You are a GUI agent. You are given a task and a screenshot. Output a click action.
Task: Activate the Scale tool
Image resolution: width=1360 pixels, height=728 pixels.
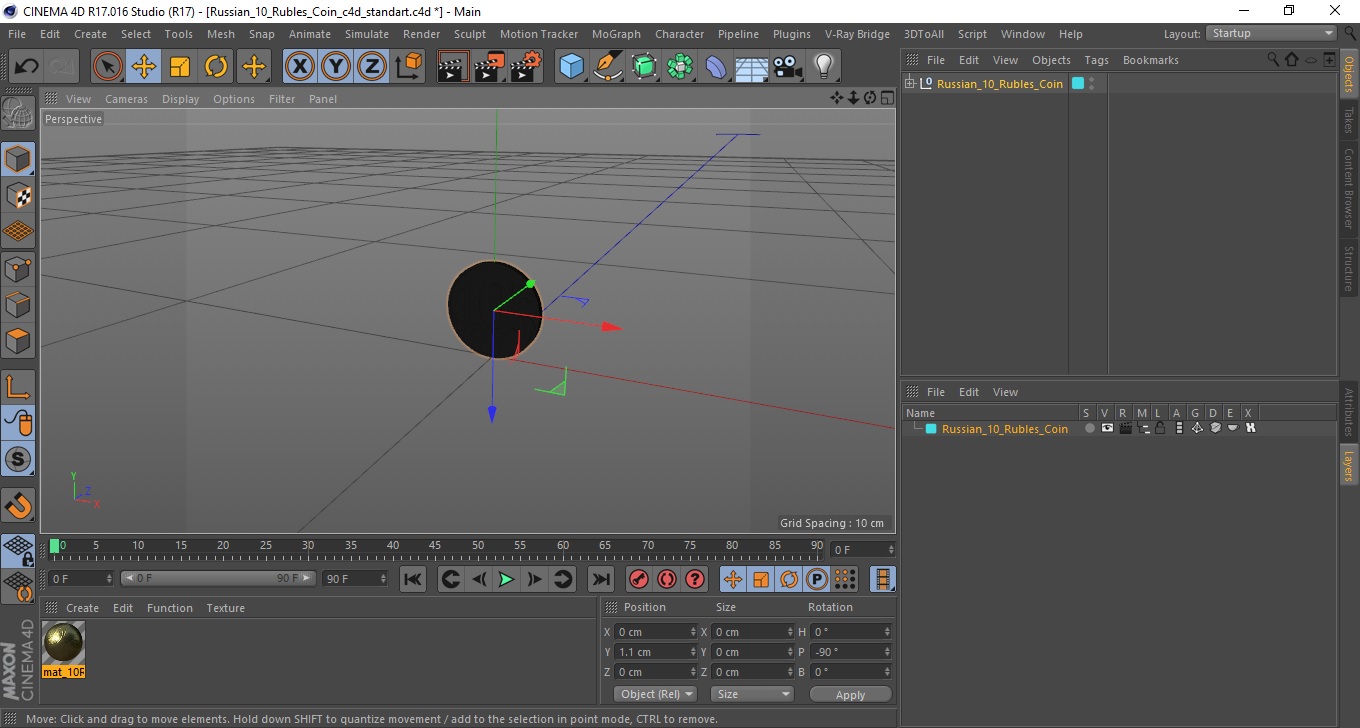(x=180, y=67)
